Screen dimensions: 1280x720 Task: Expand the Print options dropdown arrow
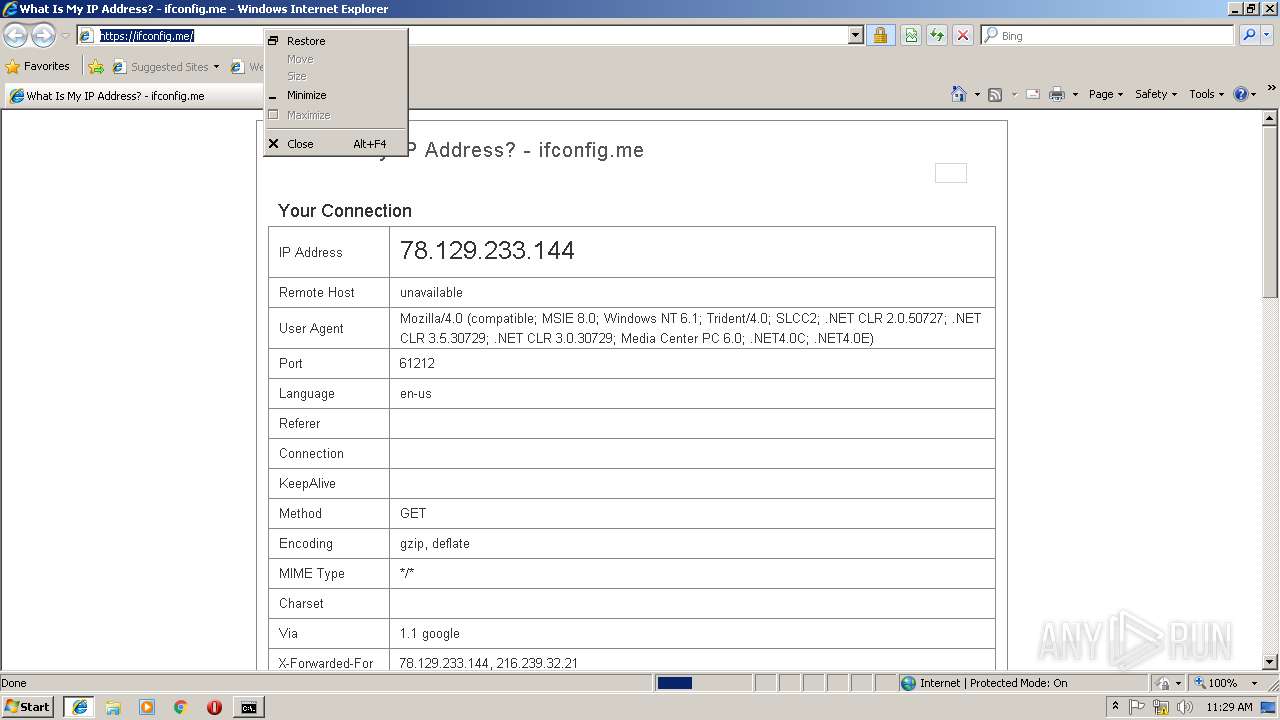click(1075, 94)
